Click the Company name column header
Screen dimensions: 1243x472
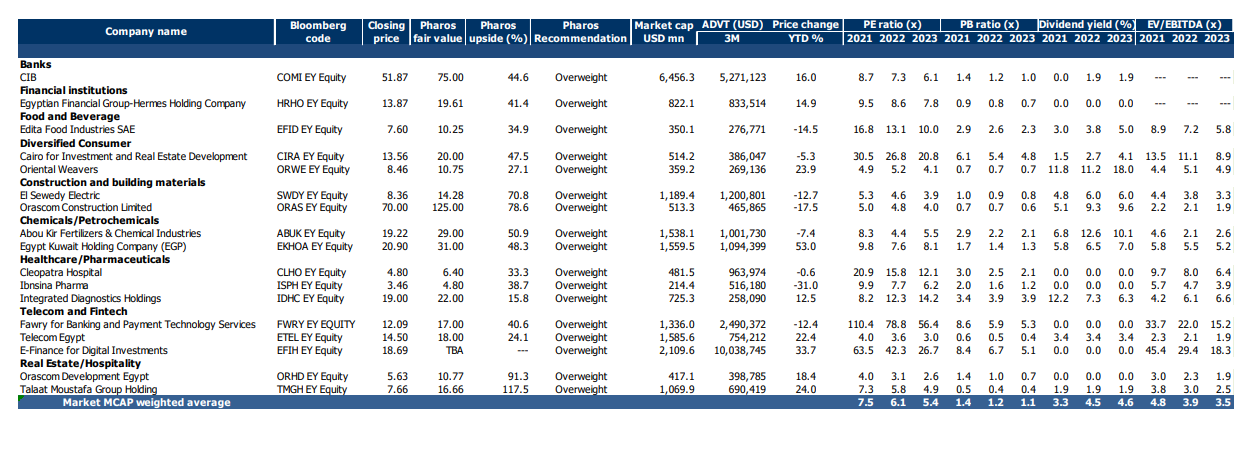[x=146, y=31]
